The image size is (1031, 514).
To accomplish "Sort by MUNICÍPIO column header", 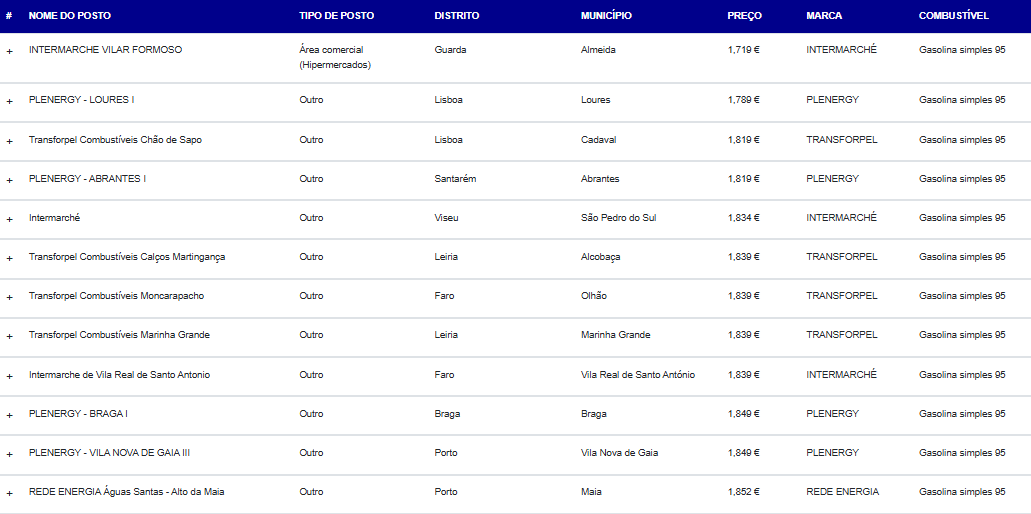I will (x=606, y=16).
